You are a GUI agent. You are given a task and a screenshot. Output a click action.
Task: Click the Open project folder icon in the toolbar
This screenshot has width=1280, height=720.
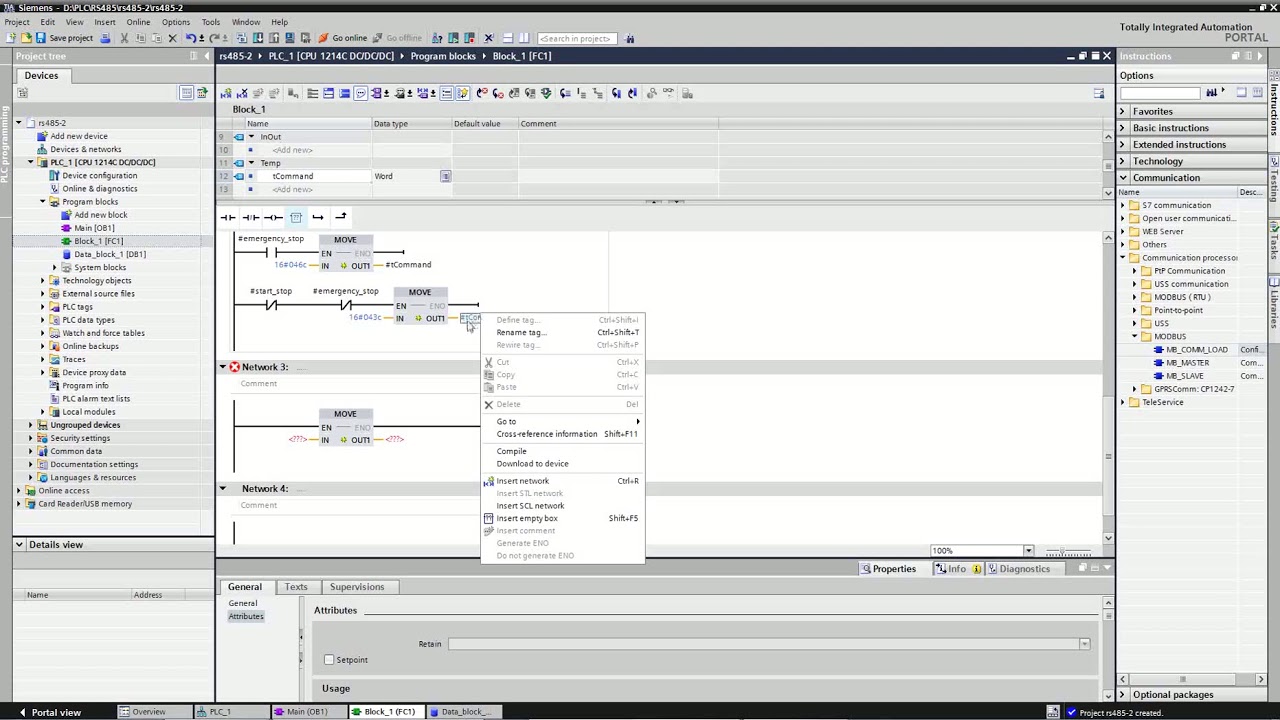(26, 38)
